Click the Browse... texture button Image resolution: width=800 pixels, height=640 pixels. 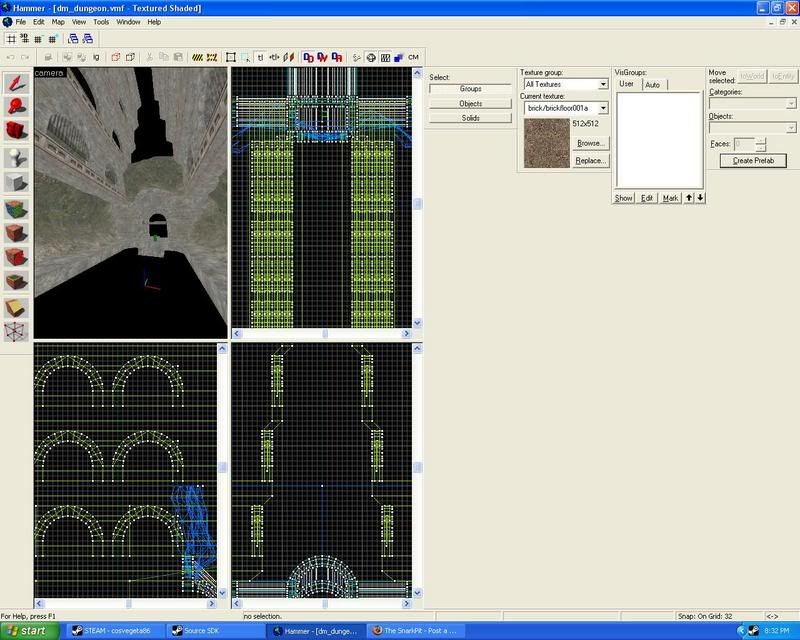[x=590, y=143]
